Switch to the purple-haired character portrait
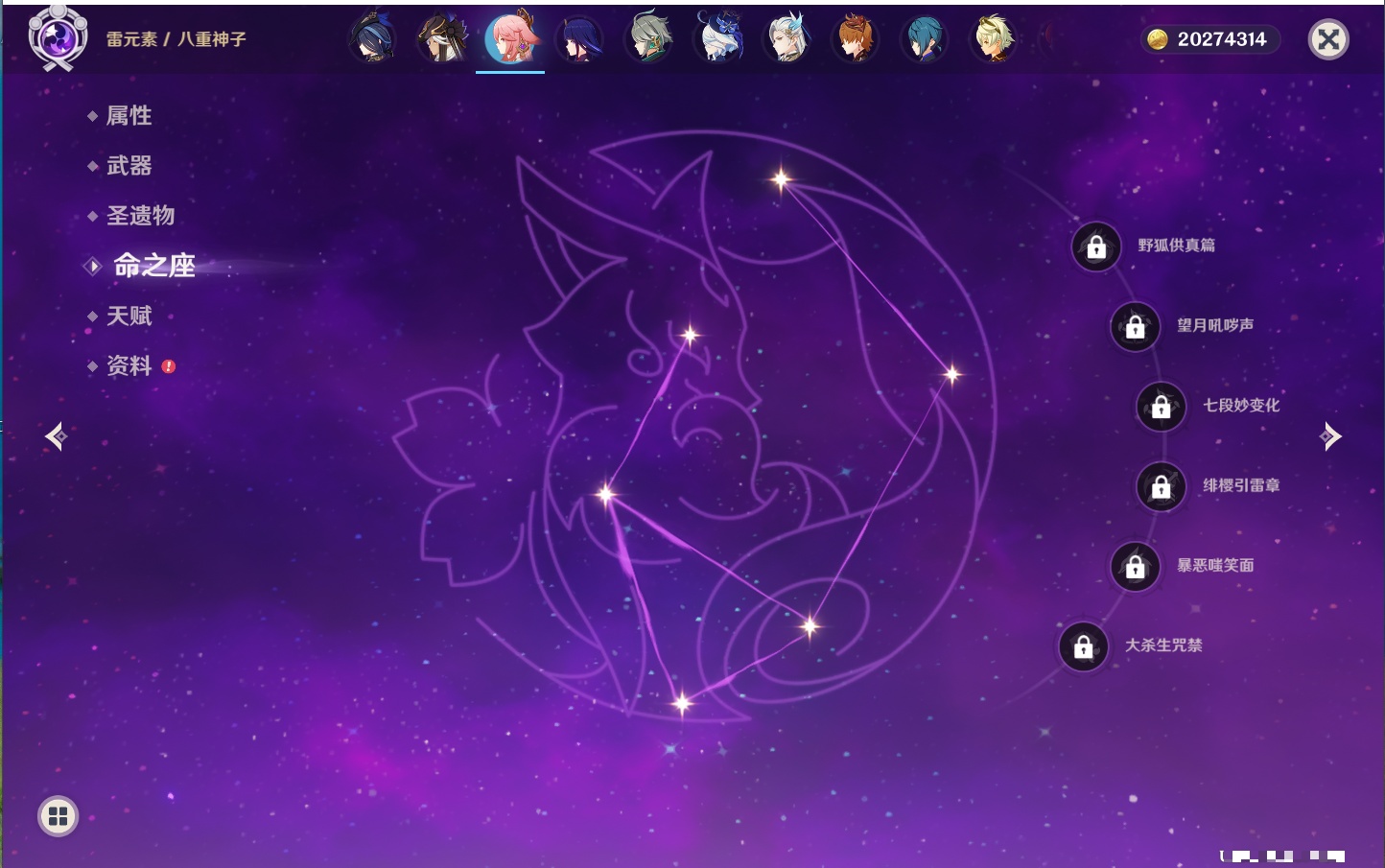This screenshot has height=868, width=1385. pos(579,38)
